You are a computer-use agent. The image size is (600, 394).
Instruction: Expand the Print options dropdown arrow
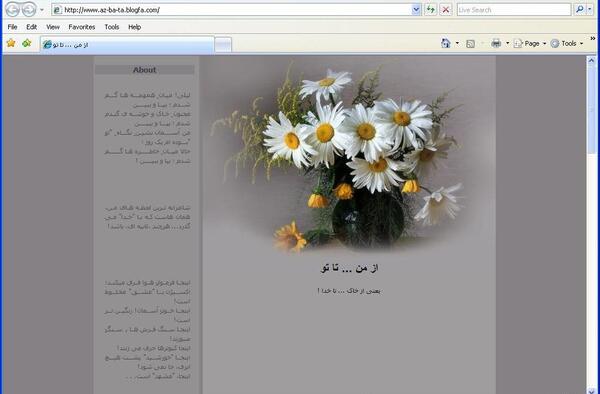[507, 44]
